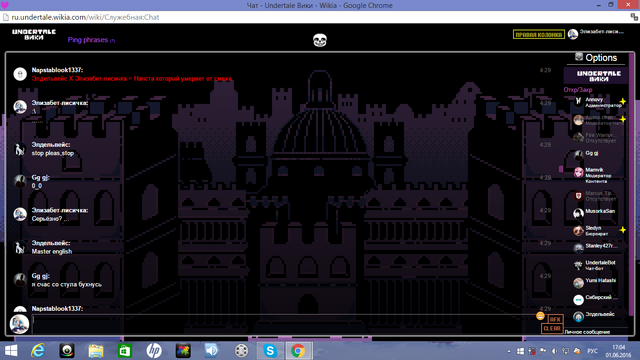Open the HP icon on the taskbar
Viewport: 640px width, 360px height.
[x=154, y=351]
